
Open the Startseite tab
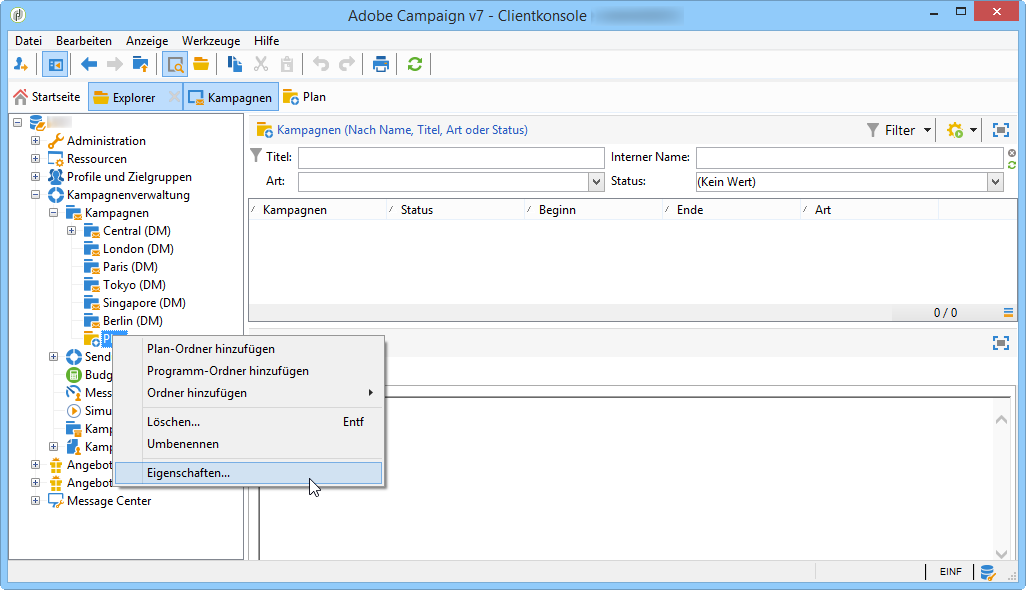(47, 97)
